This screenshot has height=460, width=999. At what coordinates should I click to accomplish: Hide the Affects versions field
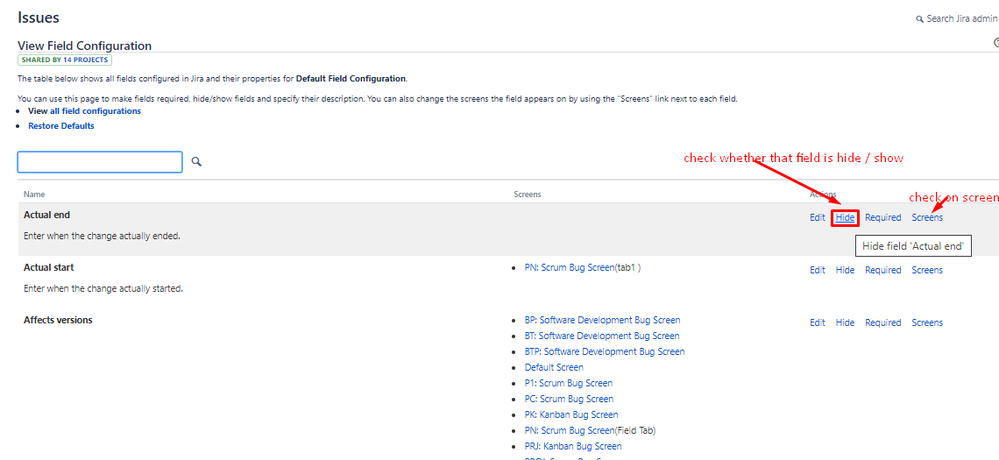pos(845,323)
